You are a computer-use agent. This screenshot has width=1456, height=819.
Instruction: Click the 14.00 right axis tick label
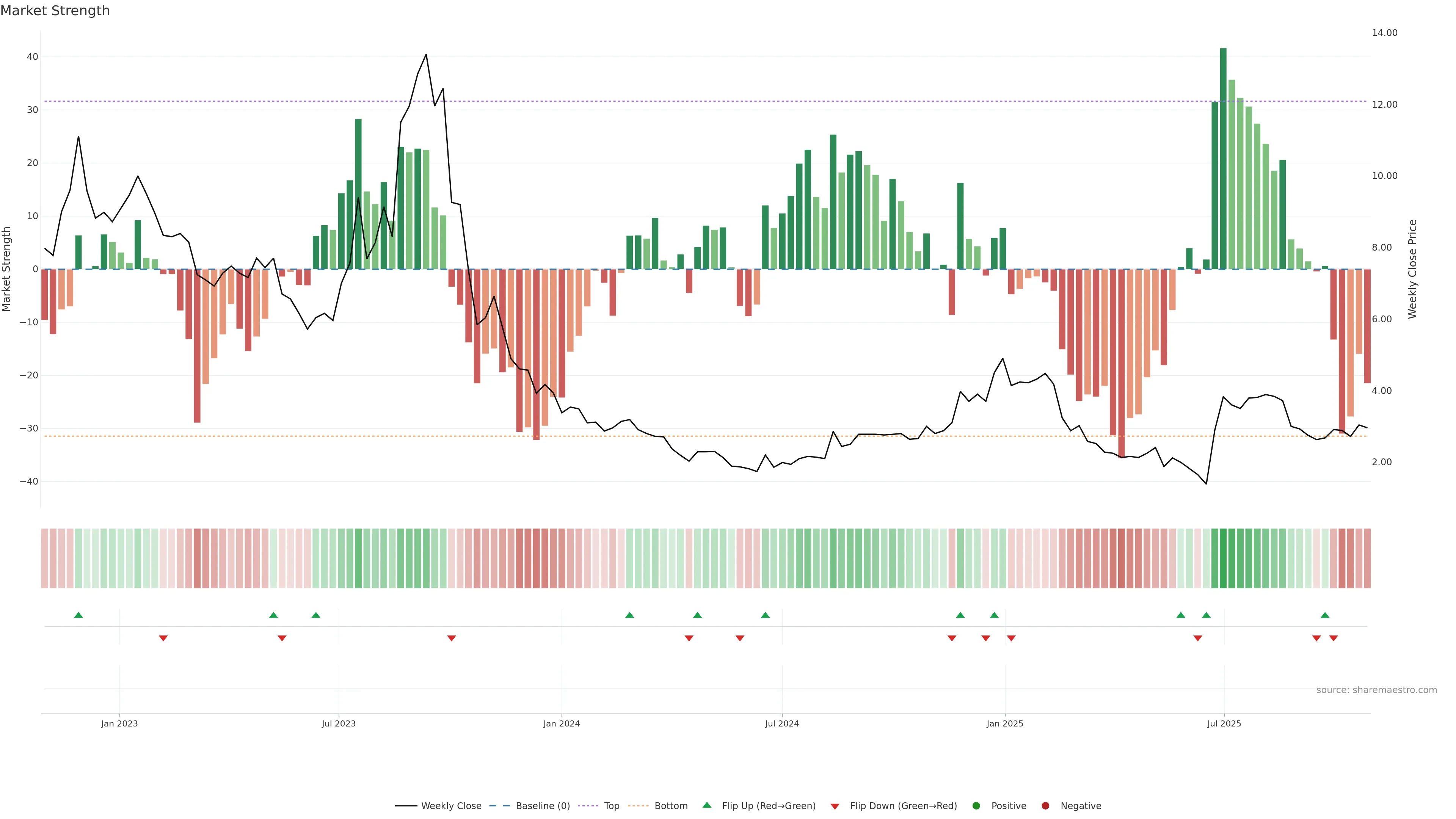pos(1384,33)
